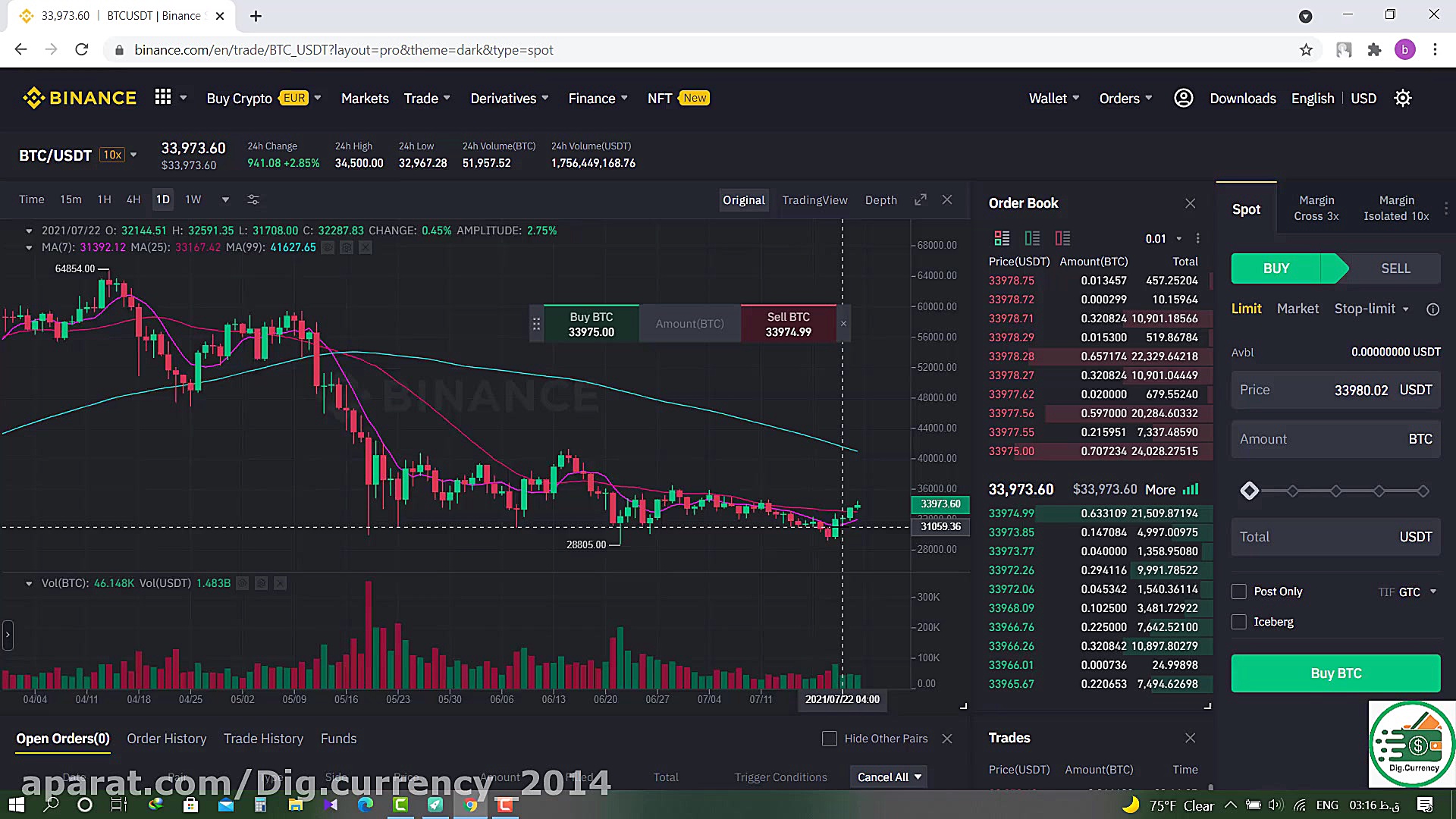Expand the Orders menu
The image size is (1456, 819).
pyautogui.click(x=1125, y=99)
